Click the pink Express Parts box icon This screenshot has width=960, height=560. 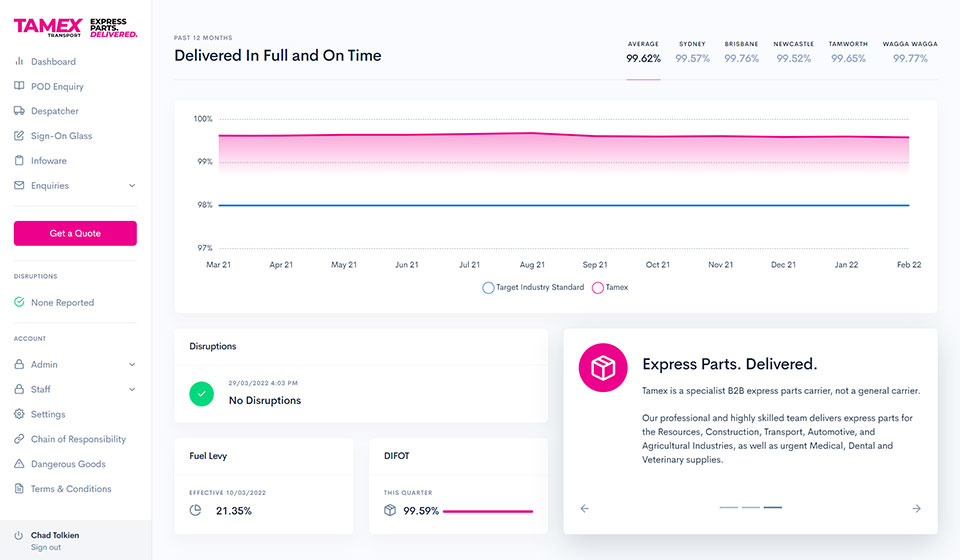point(603,367)
